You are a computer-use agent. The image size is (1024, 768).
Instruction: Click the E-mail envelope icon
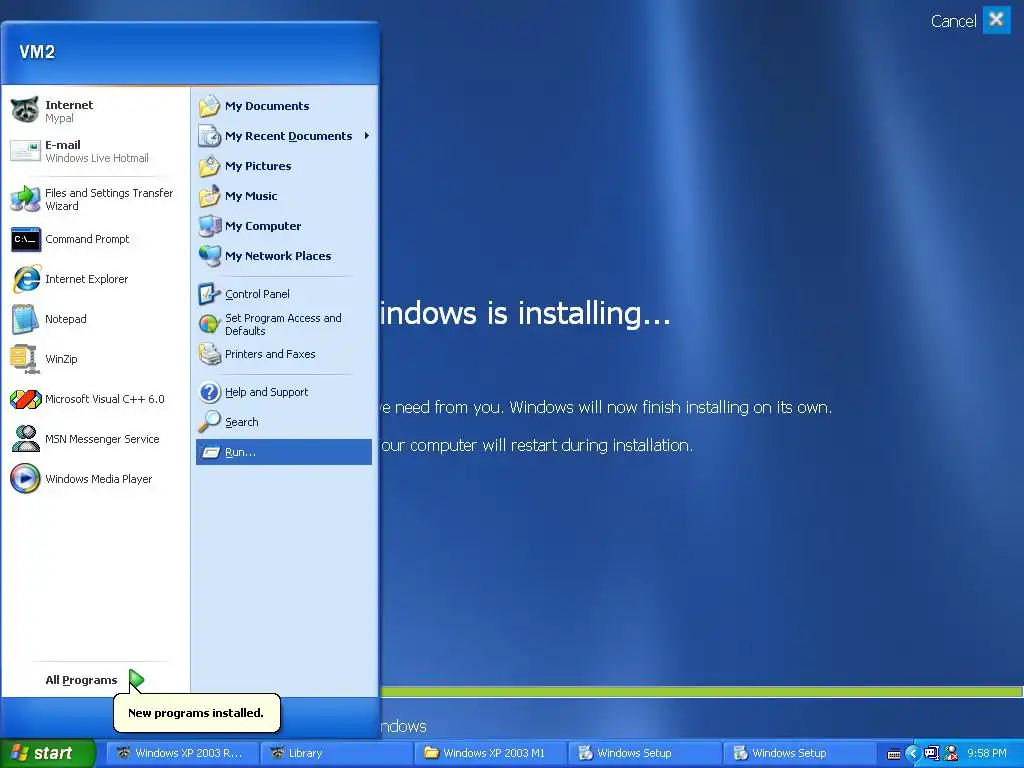pyautogui.click(x=25, y=151)
